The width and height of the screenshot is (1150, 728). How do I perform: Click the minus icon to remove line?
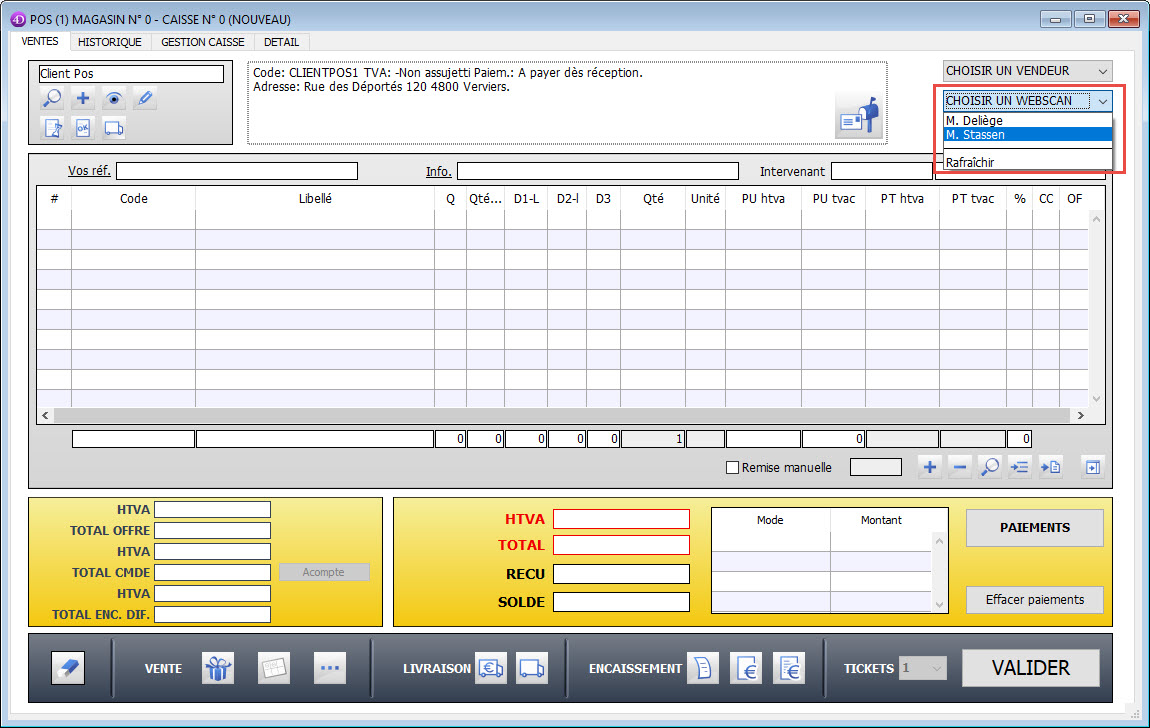point(959,467)
